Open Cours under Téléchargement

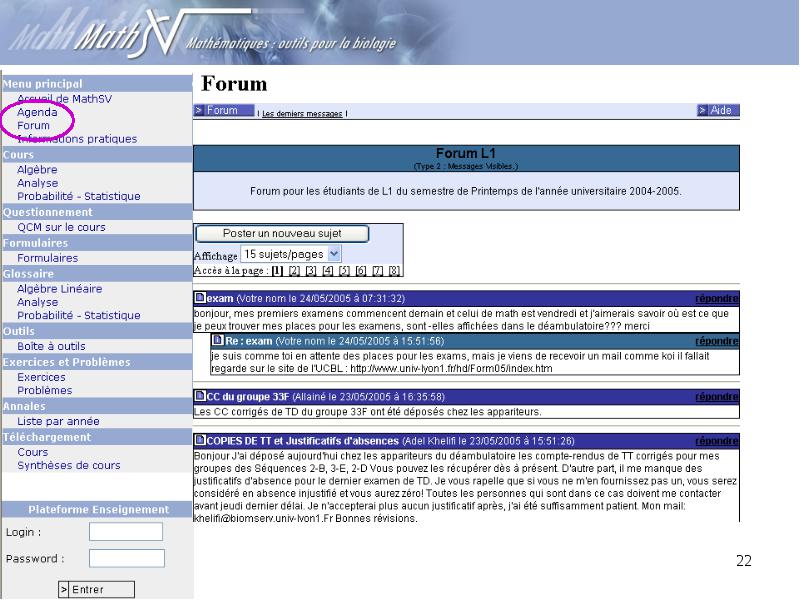32,452
